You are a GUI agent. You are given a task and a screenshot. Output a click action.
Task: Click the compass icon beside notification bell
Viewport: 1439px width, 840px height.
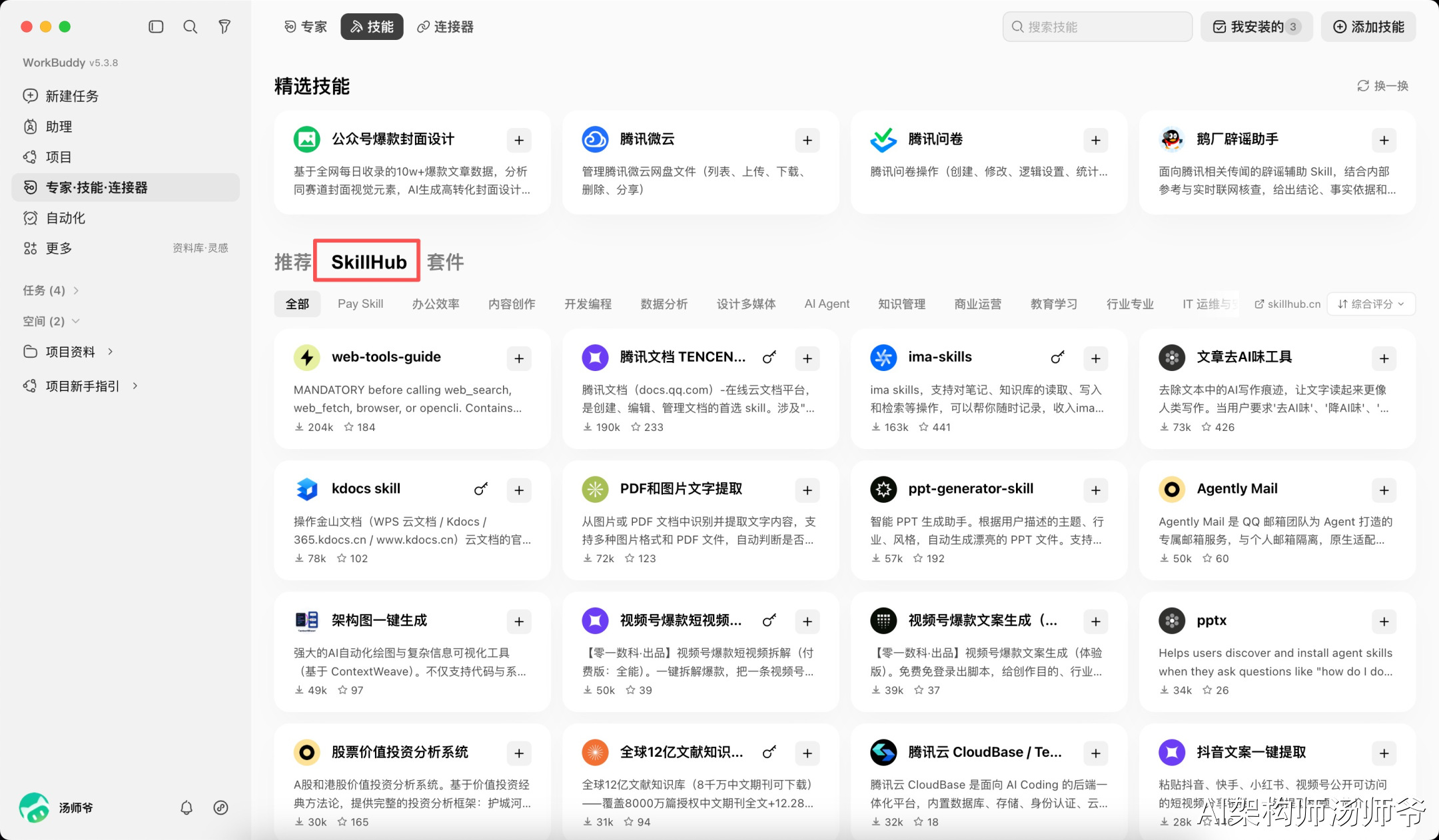221,807
